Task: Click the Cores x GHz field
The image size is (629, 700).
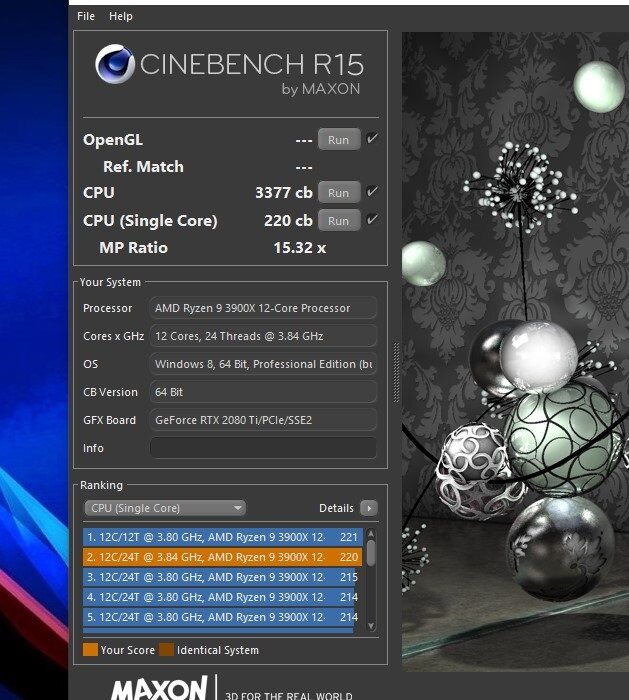Action: pos(263,336)
